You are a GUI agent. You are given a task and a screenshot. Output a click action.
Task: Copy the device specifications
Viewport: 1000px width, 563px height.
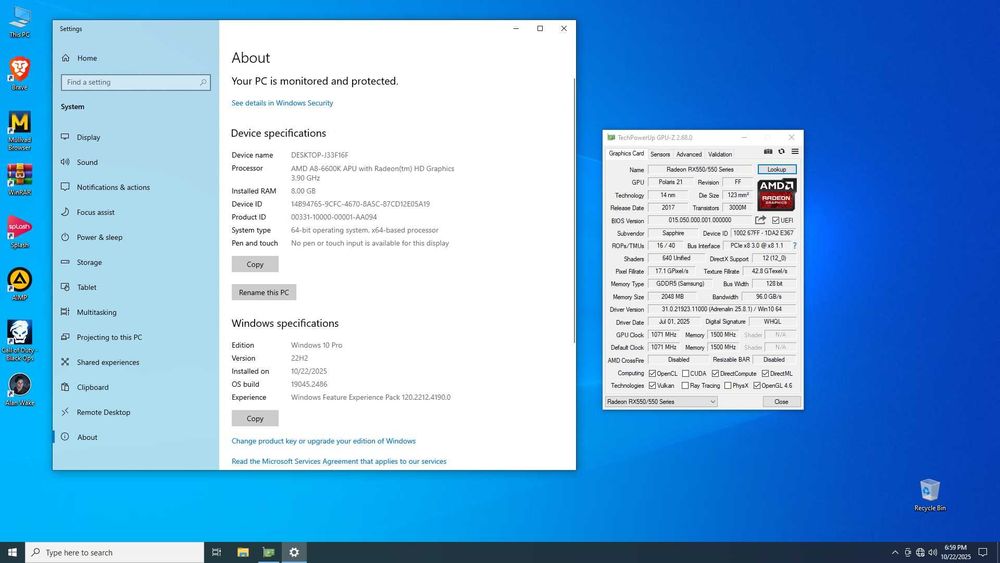(x=255, y=264)
